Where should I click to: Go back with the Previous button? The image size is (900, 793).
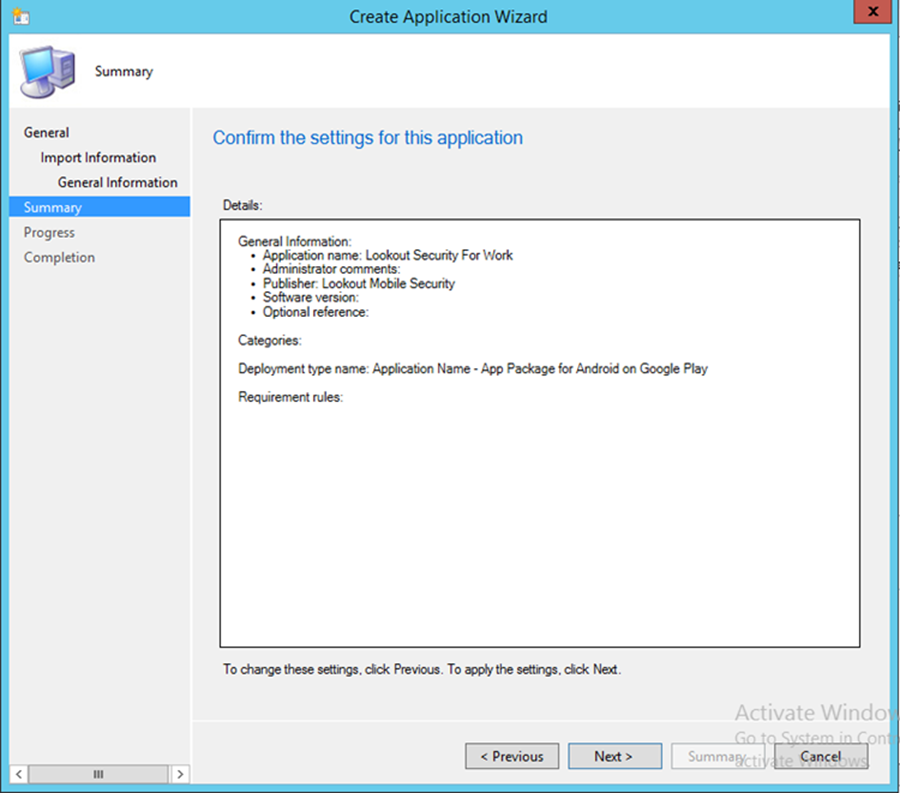512,756
